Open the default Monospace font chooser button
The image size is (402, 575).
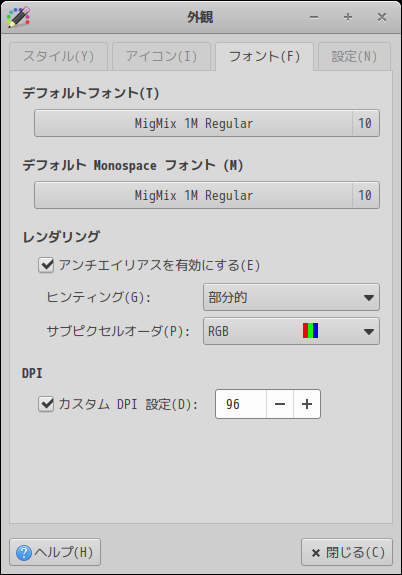(x=207, y=195)
